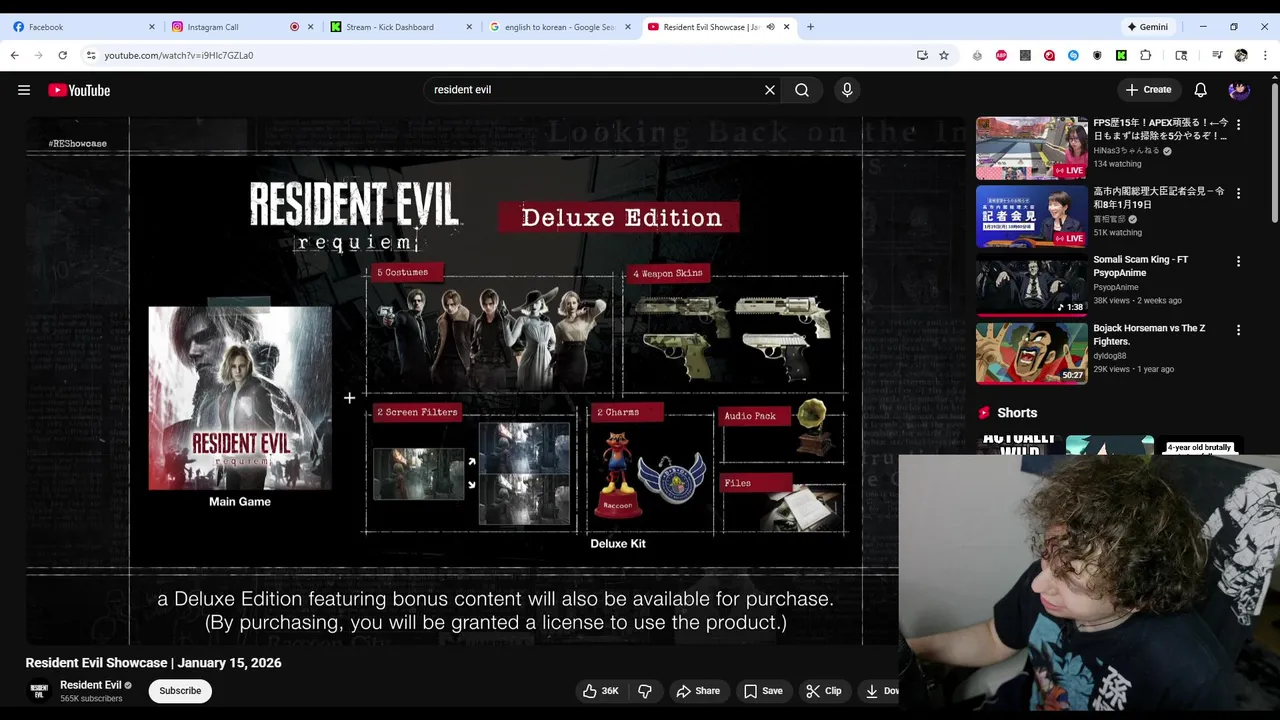Switch to the Instagram Call tab

point(243,27)
